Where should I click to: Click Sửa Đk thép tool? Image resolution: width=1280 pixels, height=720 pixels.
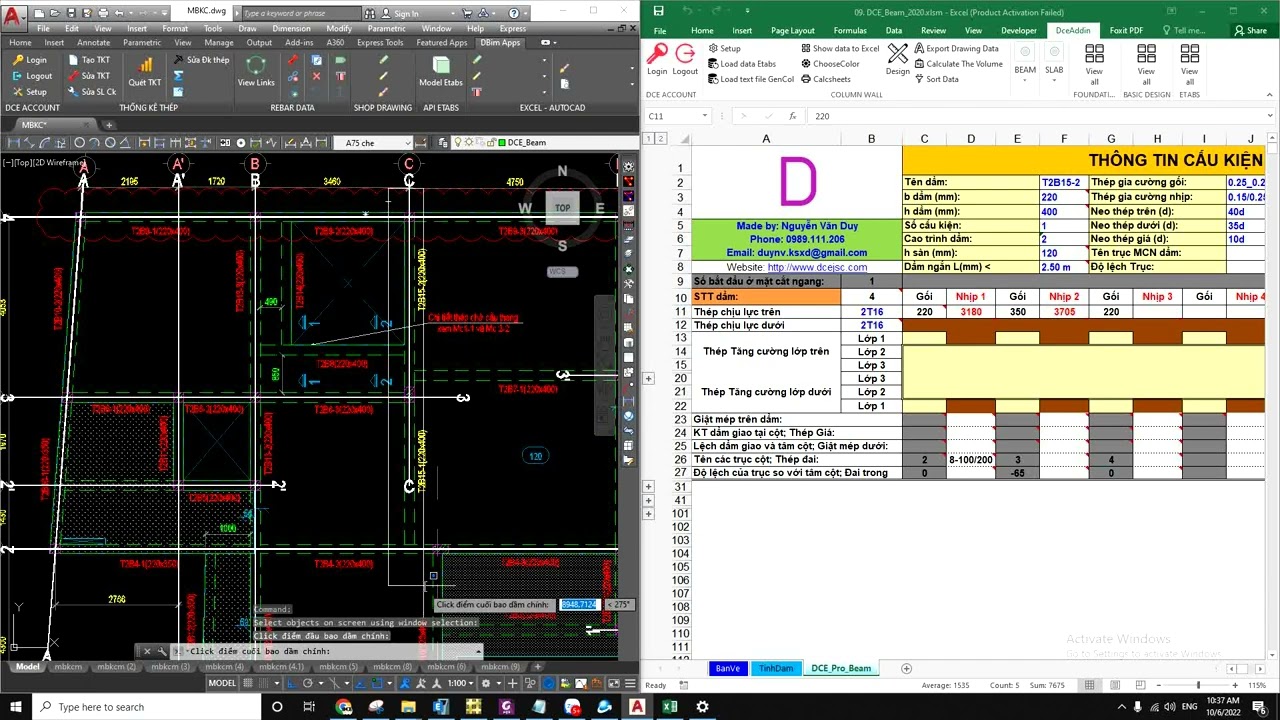coord(201,60)
